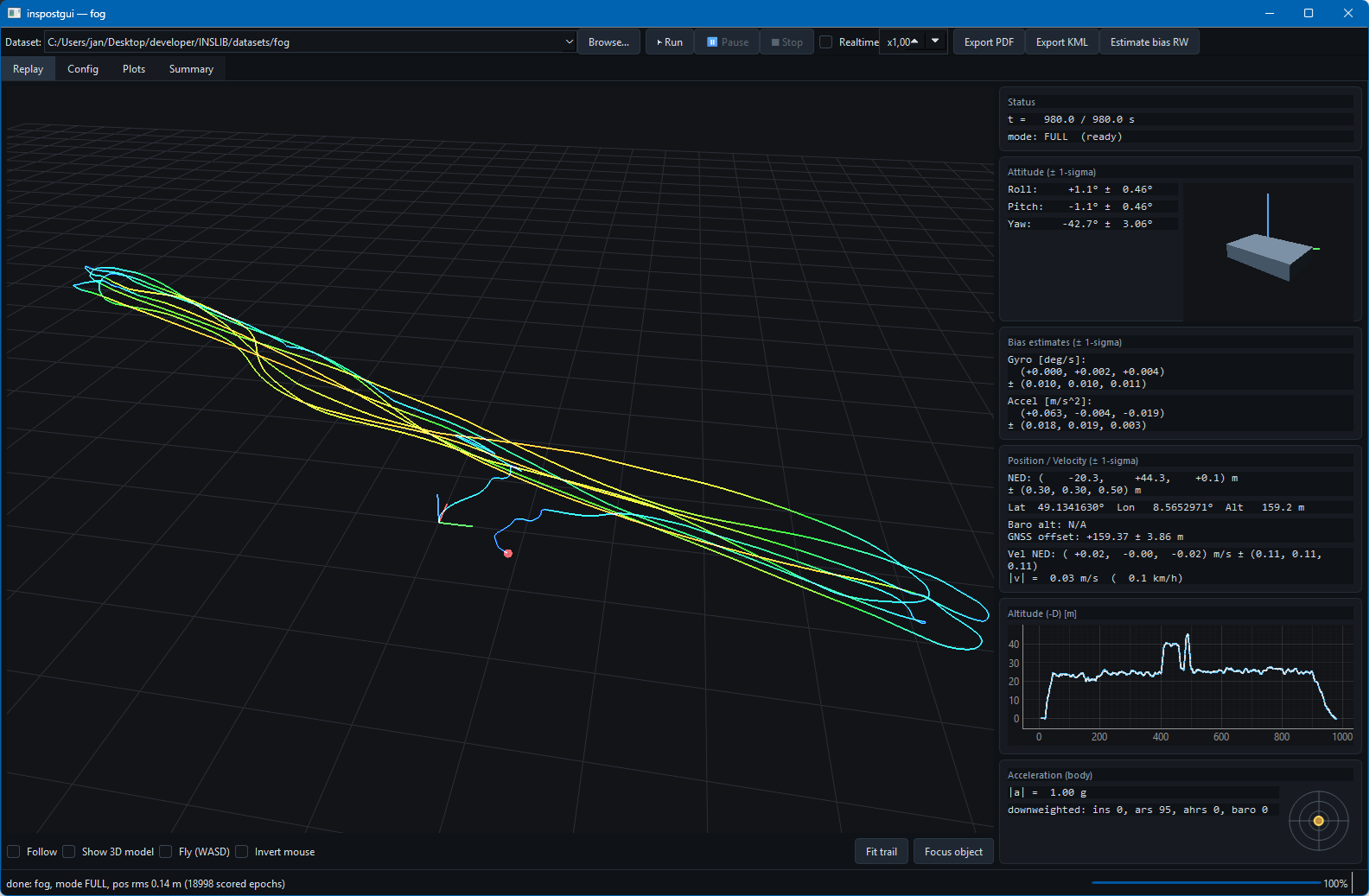Open the Plots tab
This screenshot has width=1369, height=896.
[x=134, y=69]
